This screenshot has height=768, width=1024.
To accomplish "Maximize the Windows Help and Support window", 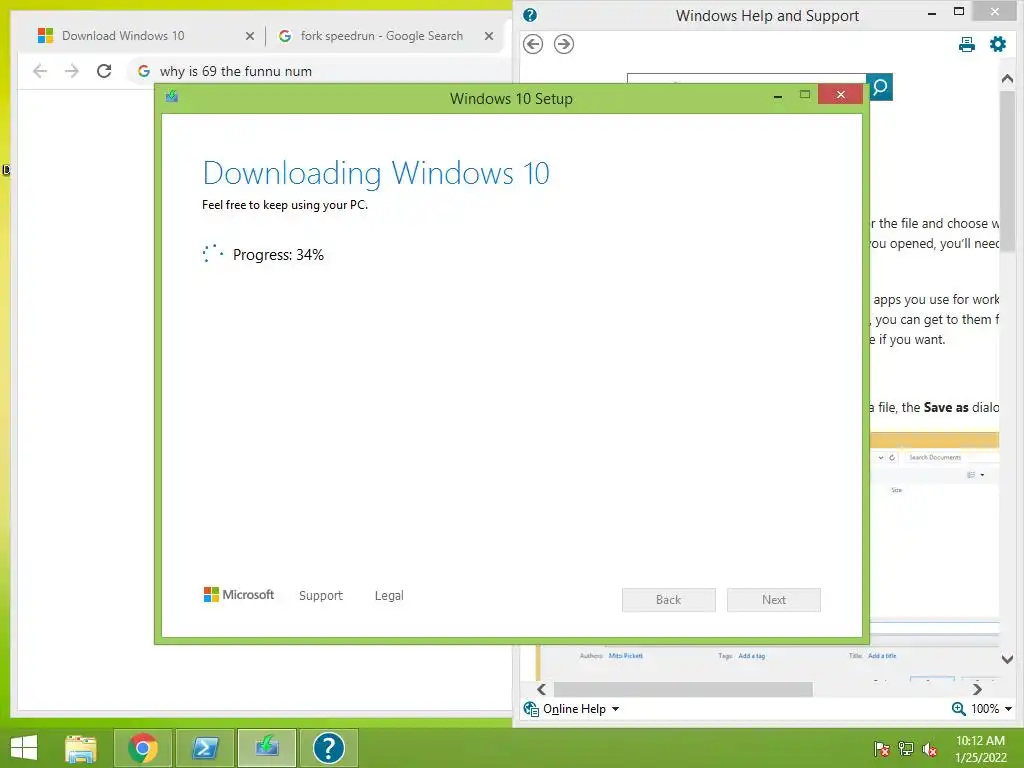I will 959,12.
